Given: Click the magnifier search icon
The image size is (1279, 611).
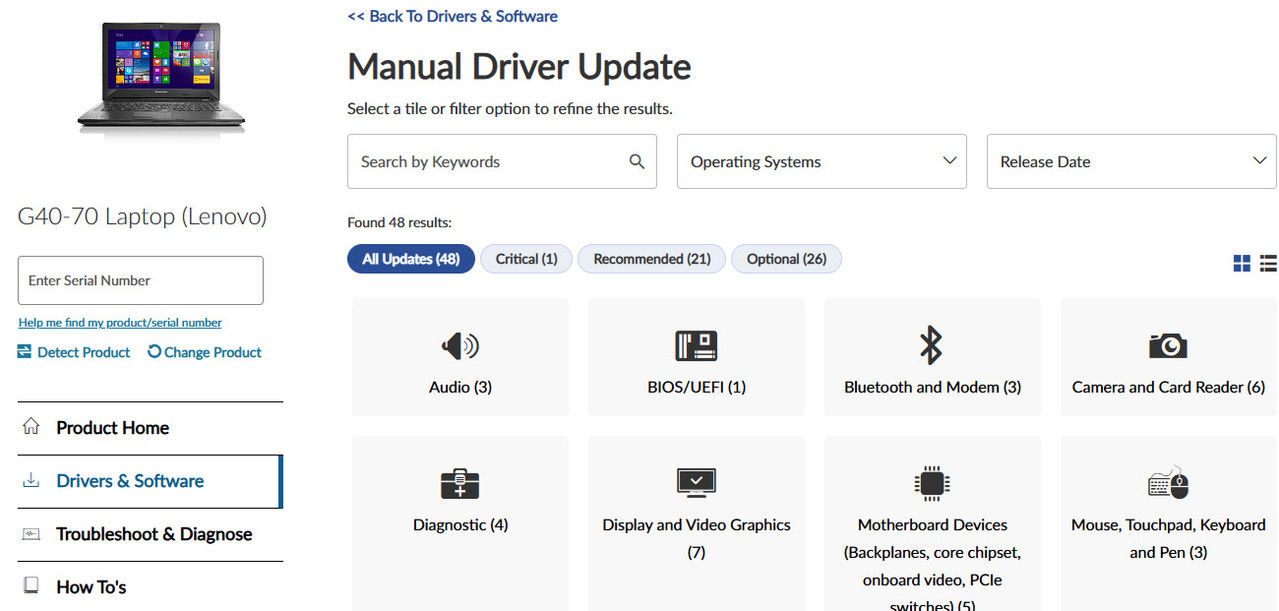Looking at the screenshot, I should point(637,161).
